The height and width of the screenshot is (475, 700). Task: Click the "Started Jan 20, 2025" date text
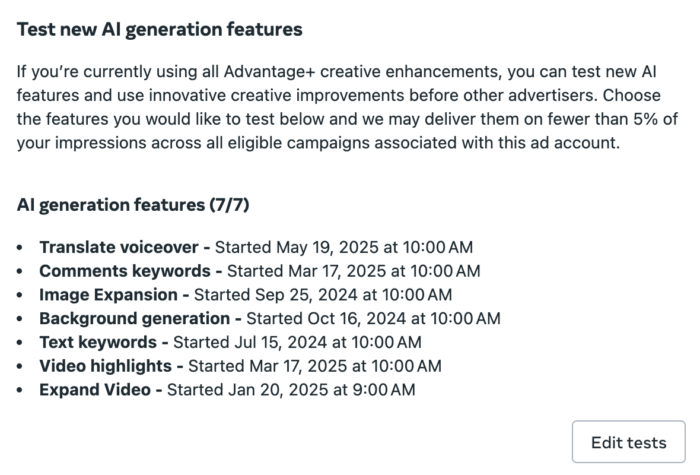tap(290, 390)
